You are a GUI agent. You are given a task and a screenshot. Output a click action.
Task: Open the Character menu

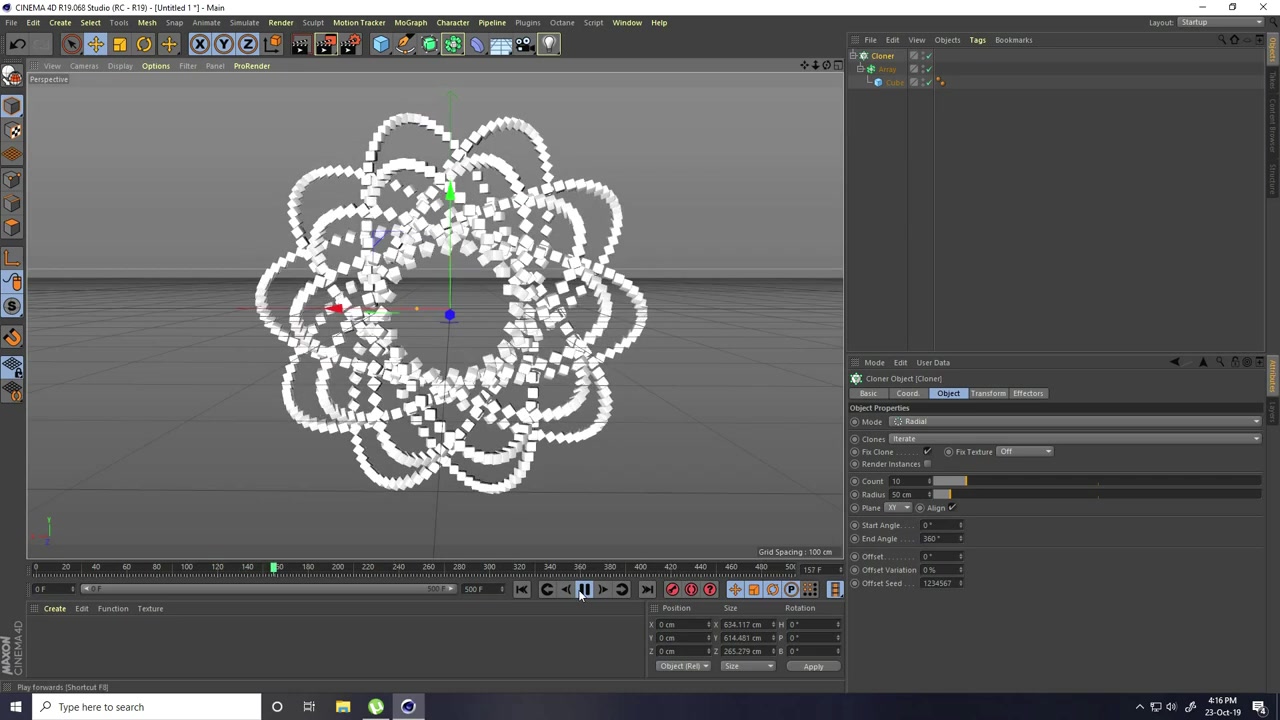pyautogui.click(x=453, y=22)
